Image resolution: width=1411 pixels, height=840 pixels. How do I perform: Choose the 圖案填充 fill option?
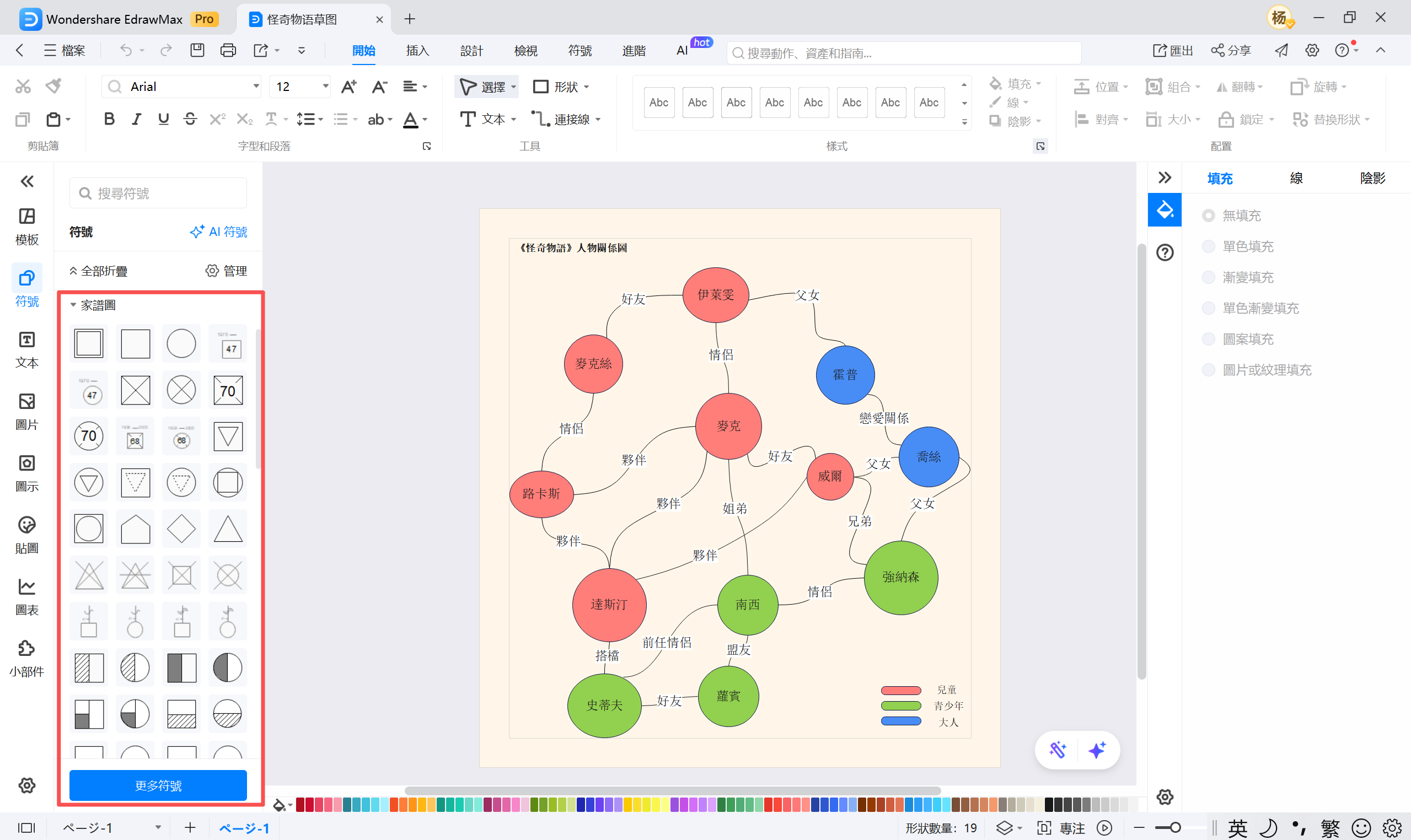pyautogui.click(x=1208, y=339)
